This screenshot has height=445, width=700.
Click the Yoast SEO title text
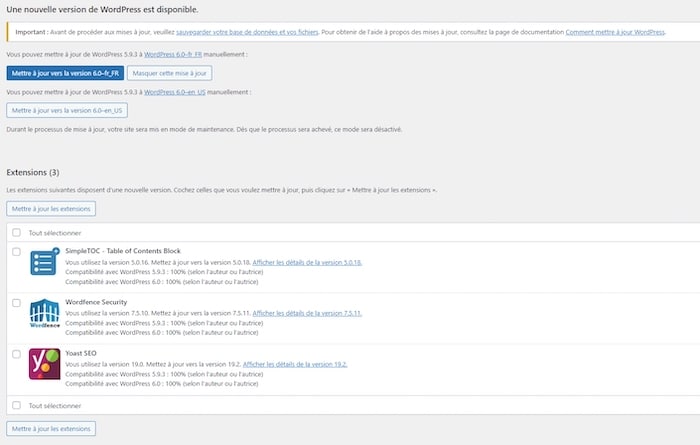click(81, 353)
